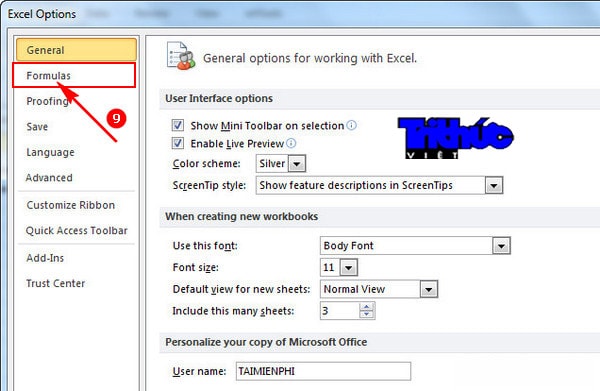Image resolution: width=600 pixels, height=391 pixels.
Task: Switch to the Save options category
Action: click(x=76, y=127)
